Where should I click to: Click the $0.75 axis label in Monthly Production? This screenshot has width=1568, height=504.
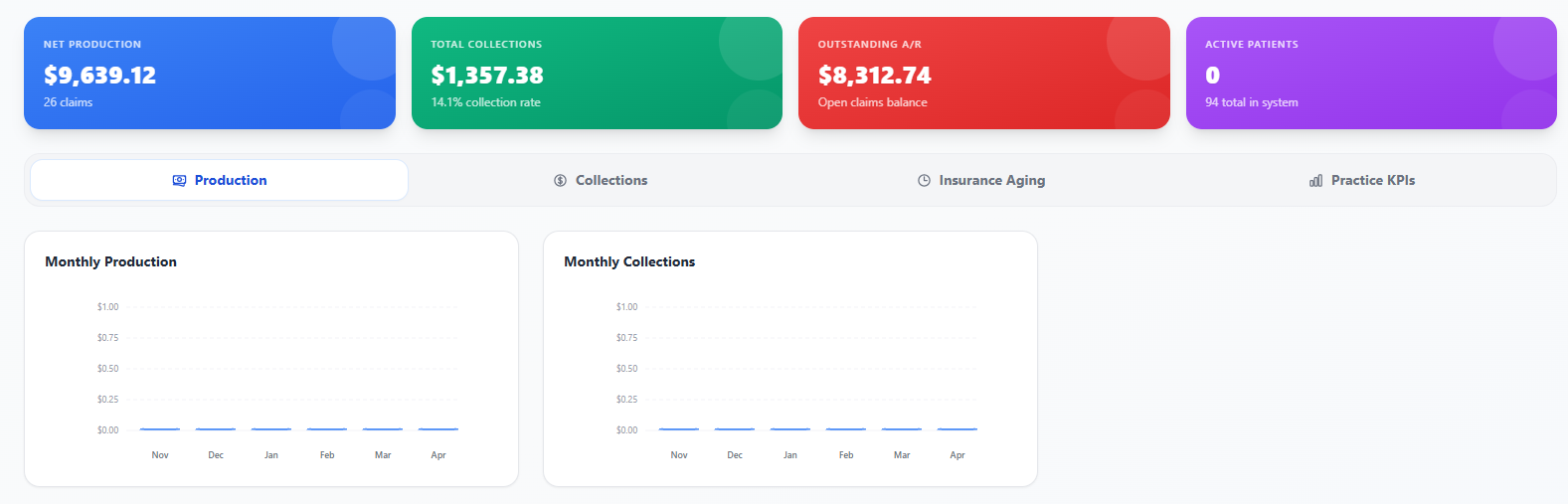coord(107,338)
